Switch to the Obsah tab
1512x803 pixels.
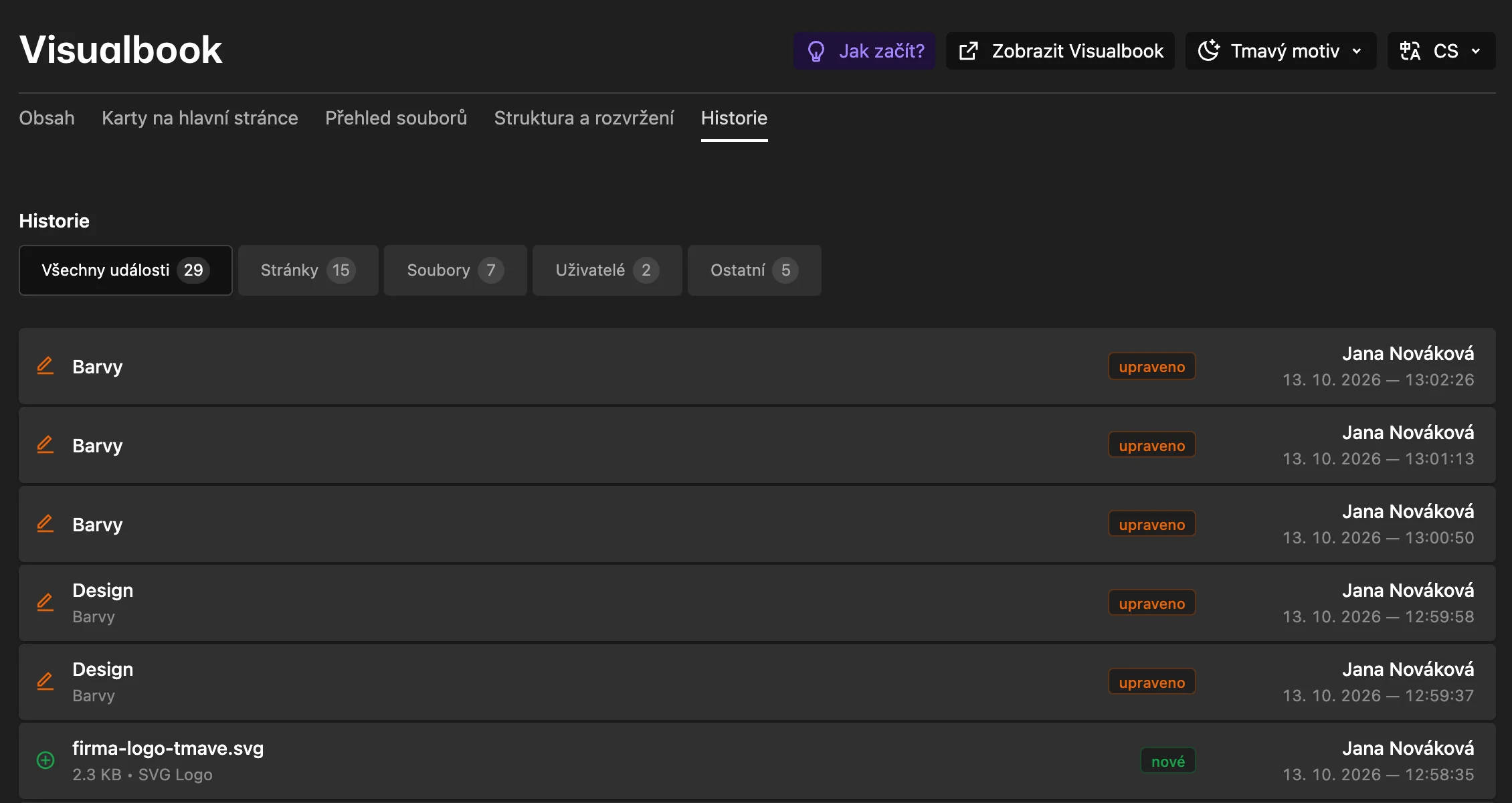click(47, 118)
